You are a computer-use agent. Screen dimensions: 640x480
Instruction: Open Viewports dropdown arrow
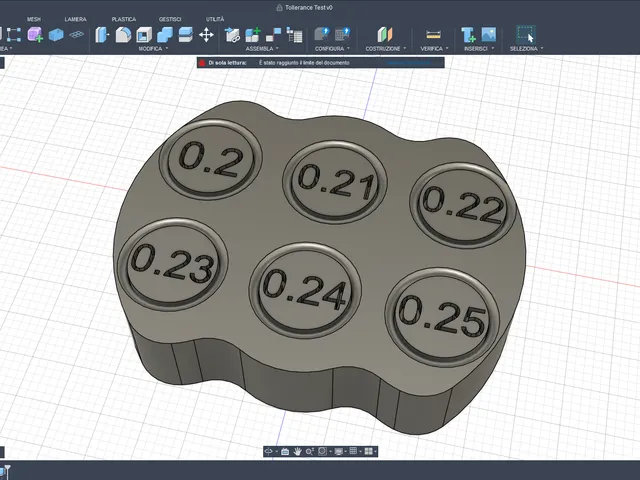tap(376, 451)
